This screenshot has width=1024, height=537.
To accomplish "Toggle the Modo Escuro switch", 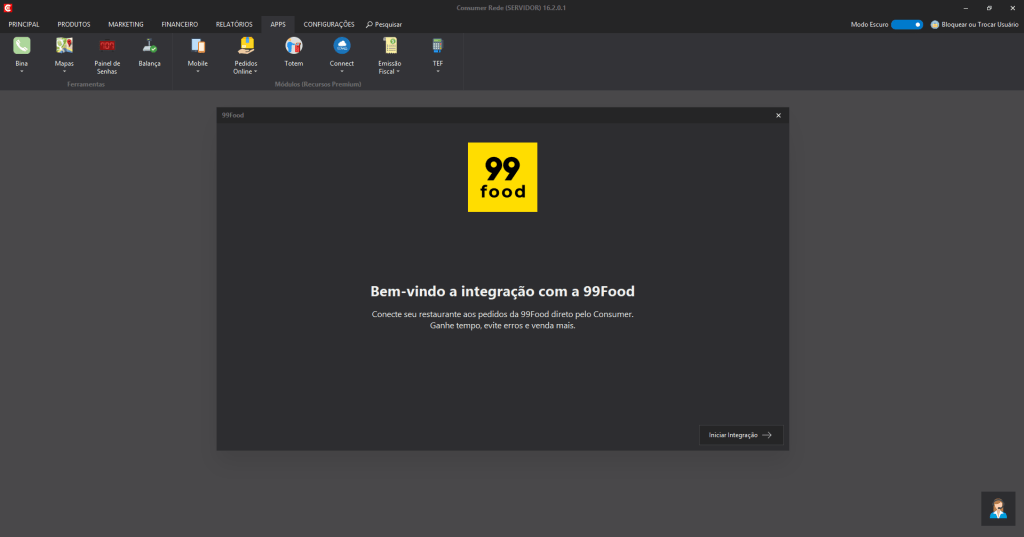I will click(x=906, y=24).
